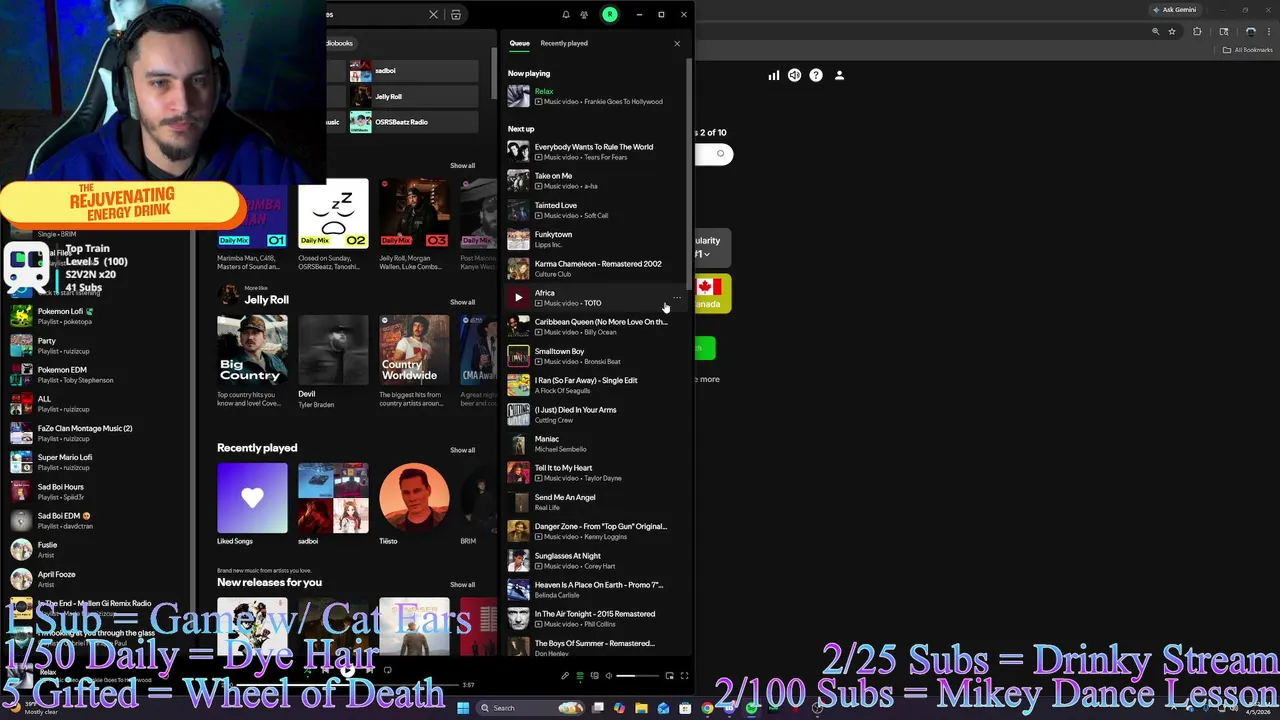
Task: Click Ask Gemini in Chrome
Action: (1175, 10)
